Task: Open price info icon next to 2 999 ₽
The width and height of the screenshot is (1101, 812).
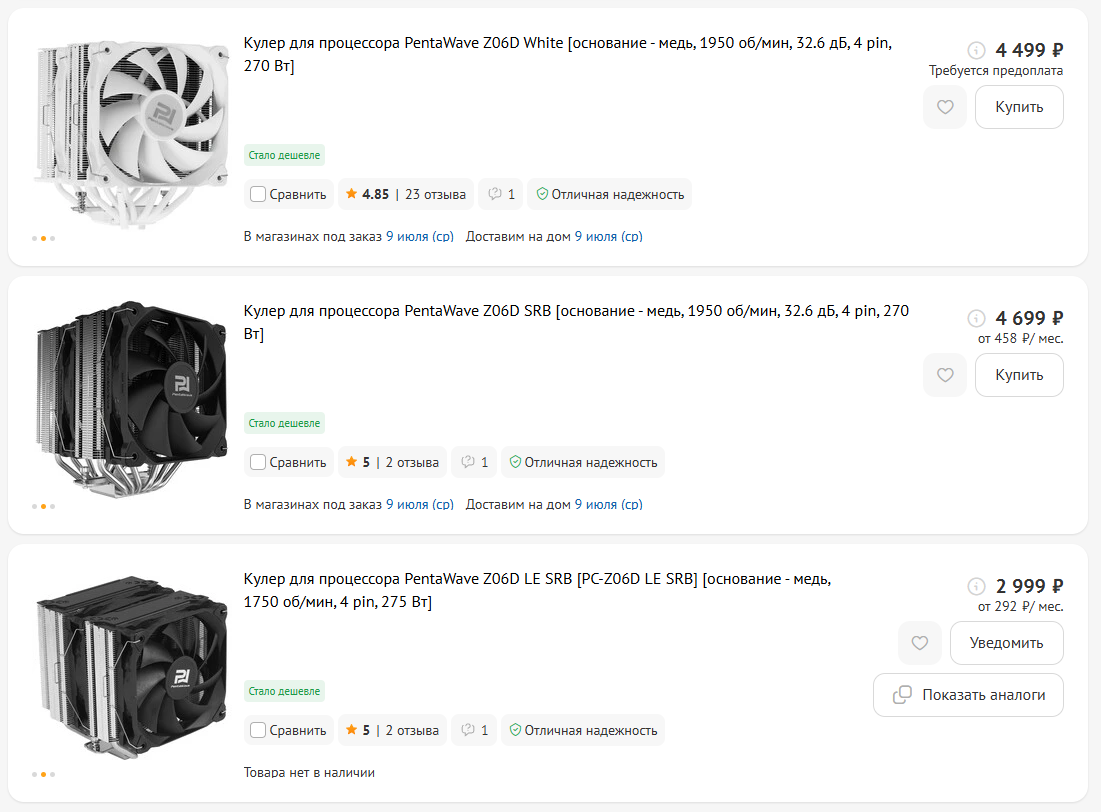Action: click(976, 586)
